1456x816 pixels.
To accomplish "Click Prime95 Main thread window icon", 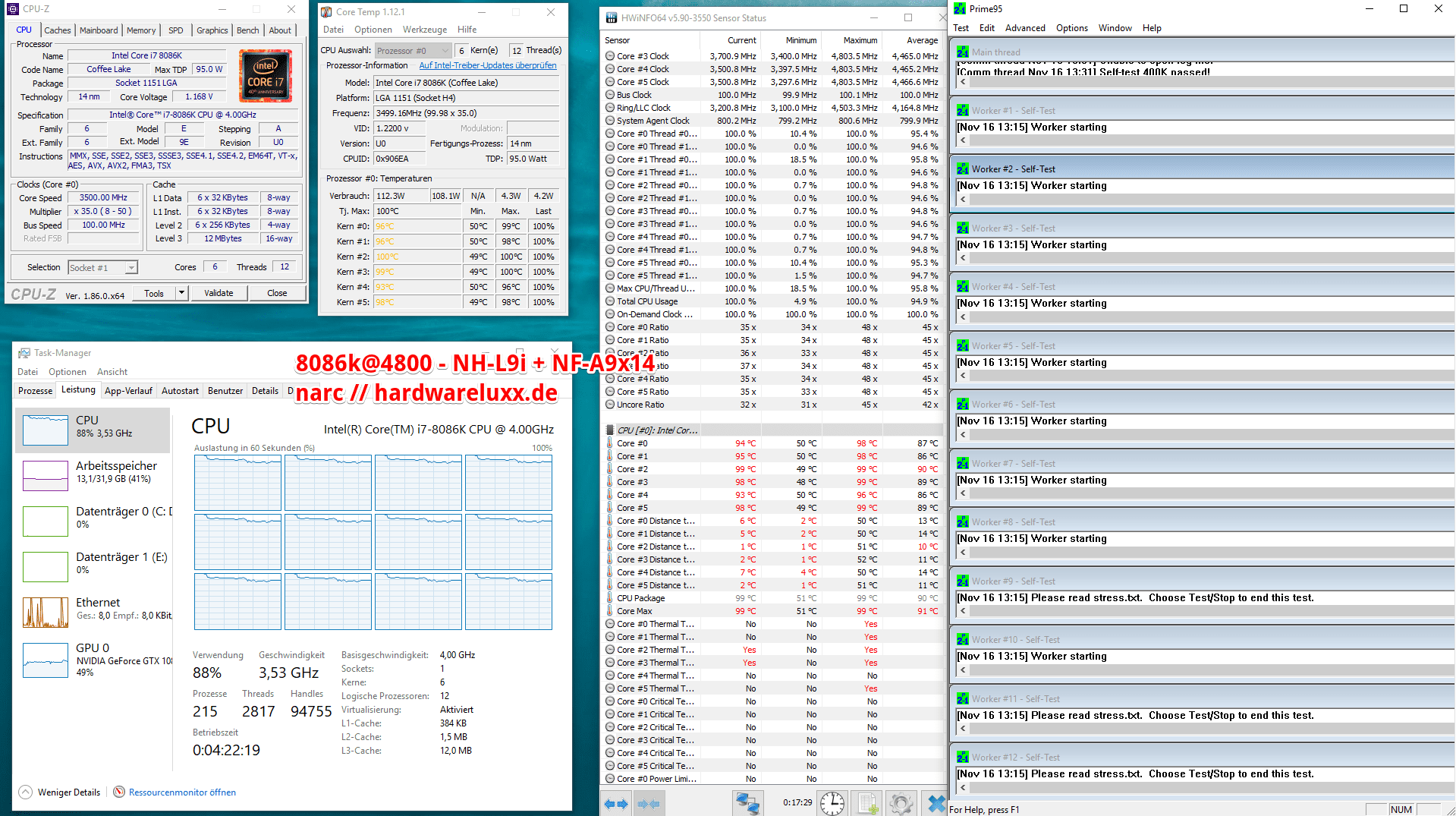I will point(963,52).
